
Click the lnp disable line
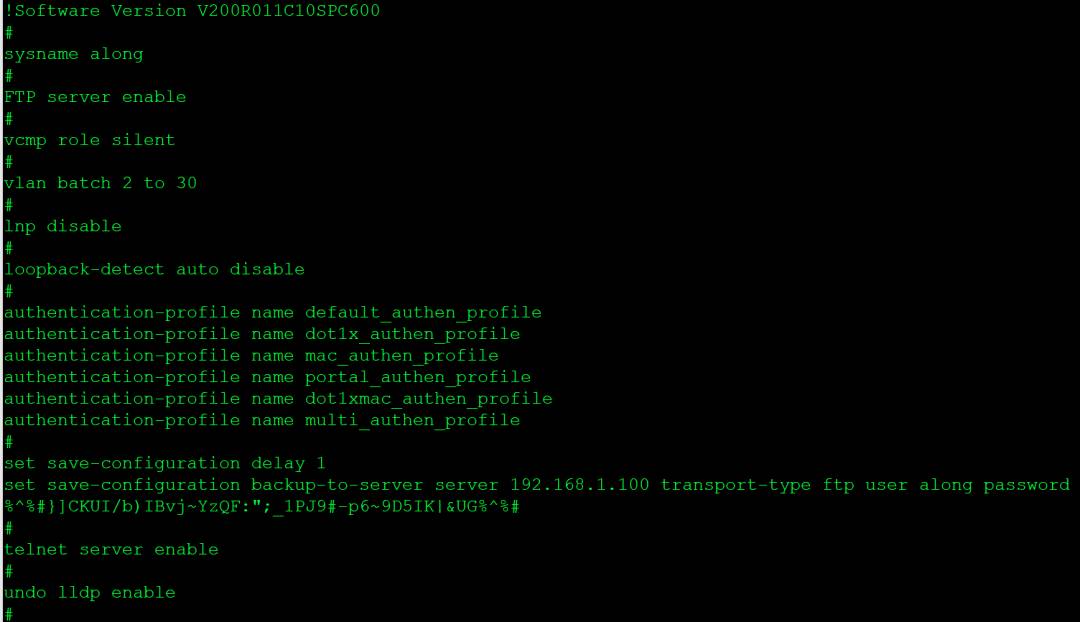coord(63,227)
